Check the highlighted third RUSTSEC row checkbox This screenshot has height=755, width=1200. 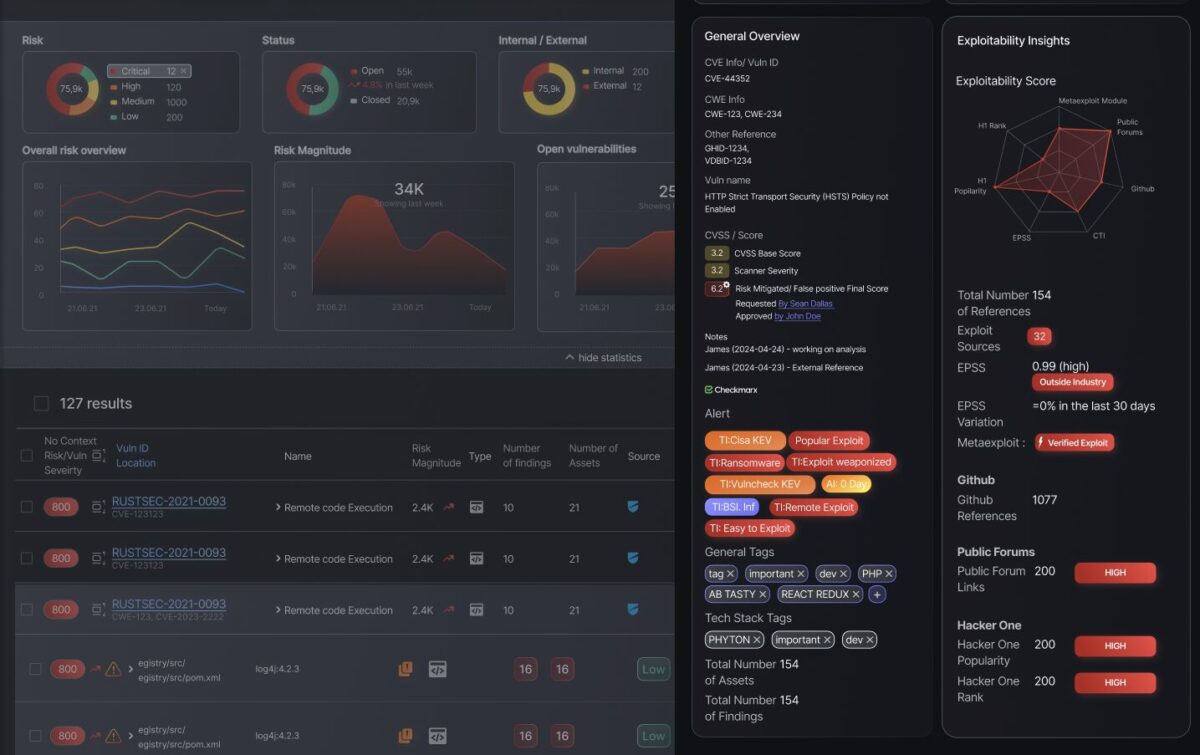click(x=27, y=610)
